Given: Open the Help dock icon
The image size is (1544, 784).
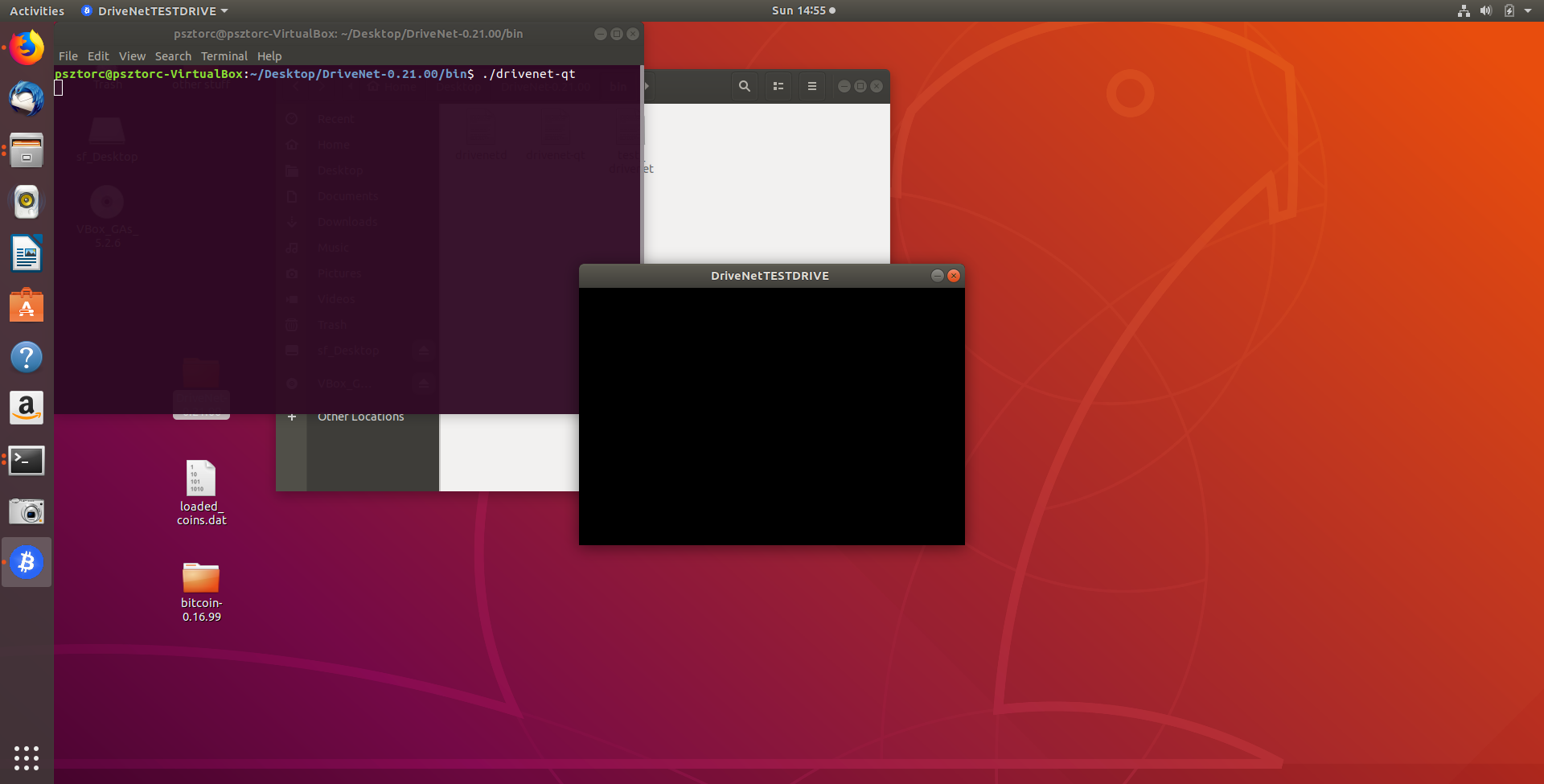Looking at the screenshot, I should pyautogui.click(x=27, y=357).
